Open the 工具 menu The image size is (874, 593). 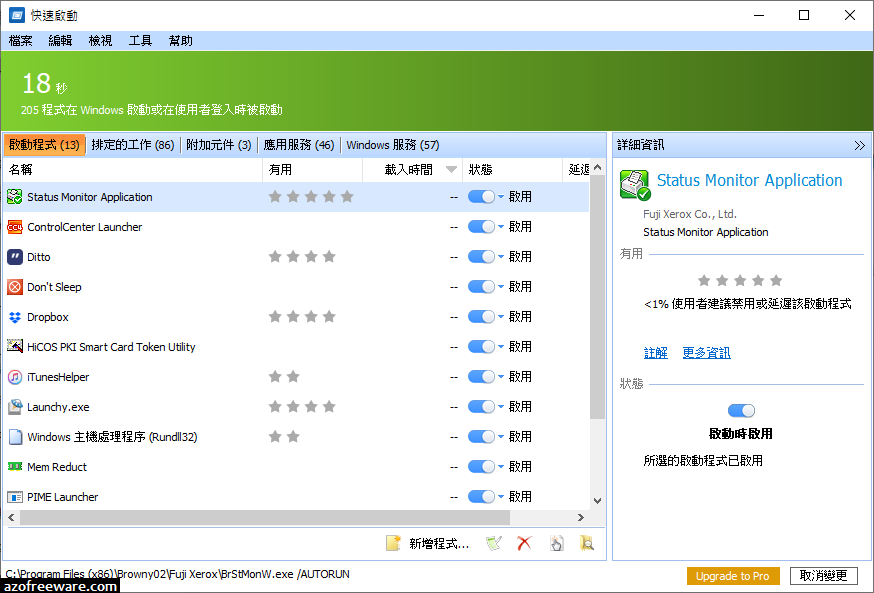(x=140, y=40)
